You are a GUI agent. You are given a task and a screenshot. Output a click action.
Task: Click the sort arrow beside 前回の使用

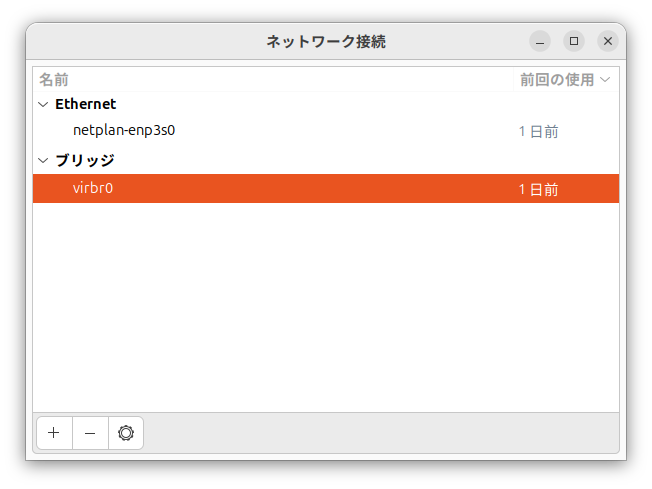coord(605,79)
